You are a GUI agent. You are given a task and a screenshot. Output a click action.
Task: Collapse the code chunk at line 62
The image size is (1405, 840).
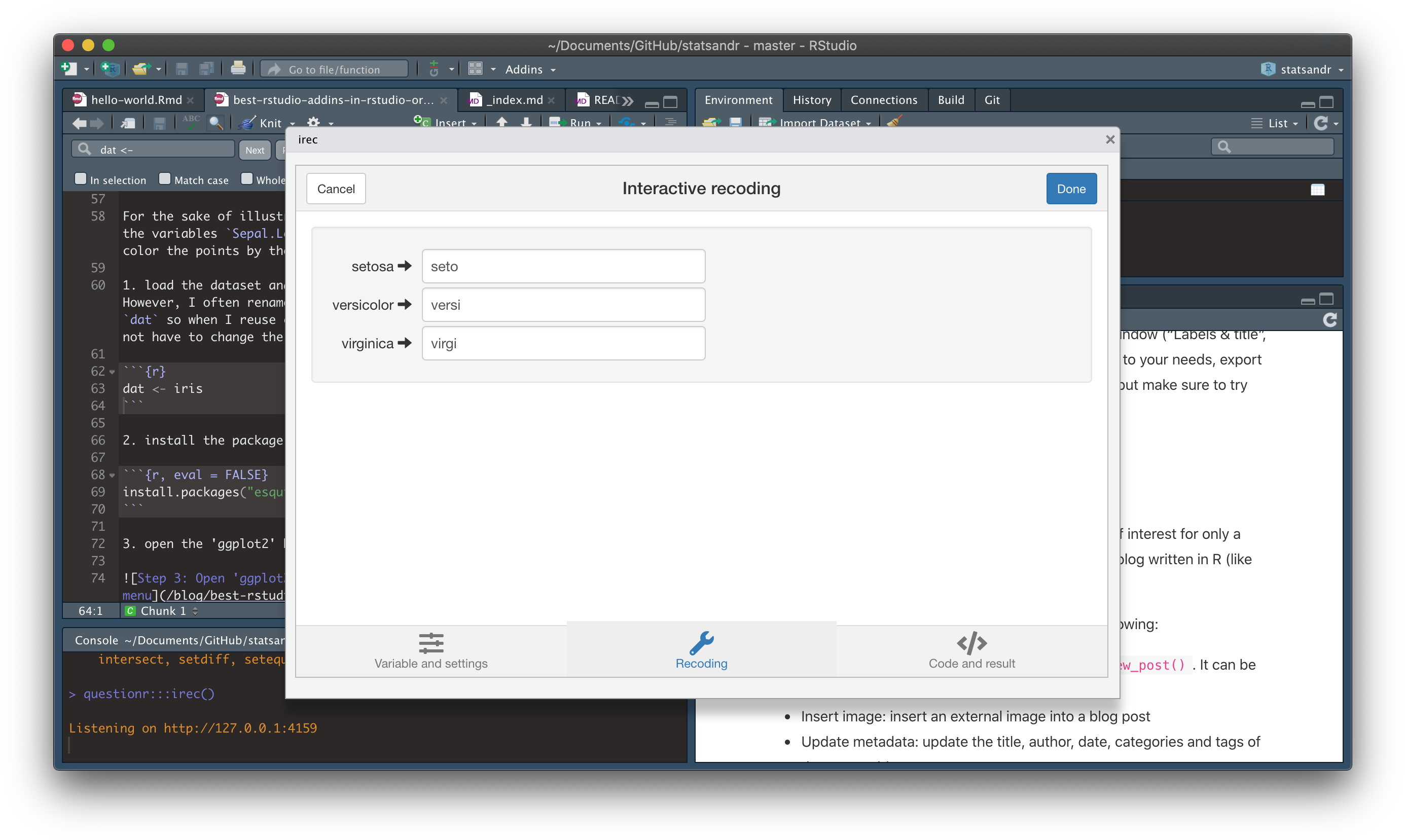coord(112,372)
